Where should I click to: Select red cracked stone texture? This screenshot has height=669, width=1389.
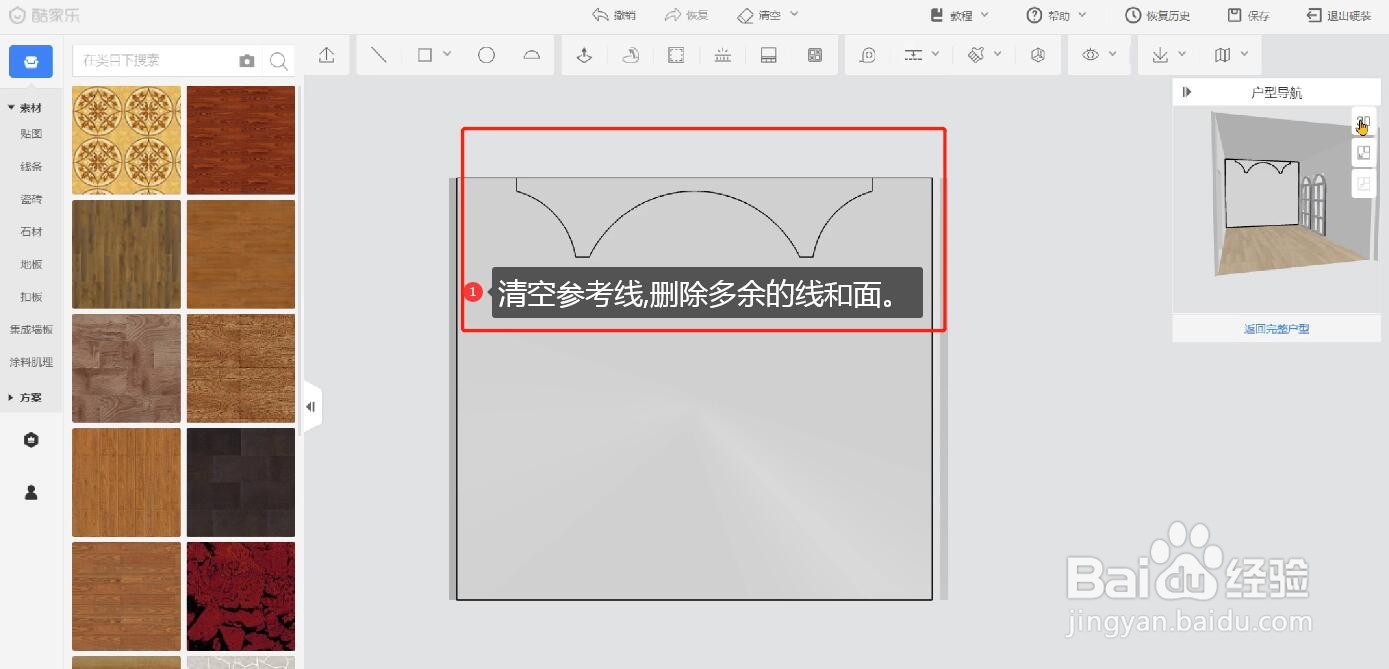tap(241, 596)
